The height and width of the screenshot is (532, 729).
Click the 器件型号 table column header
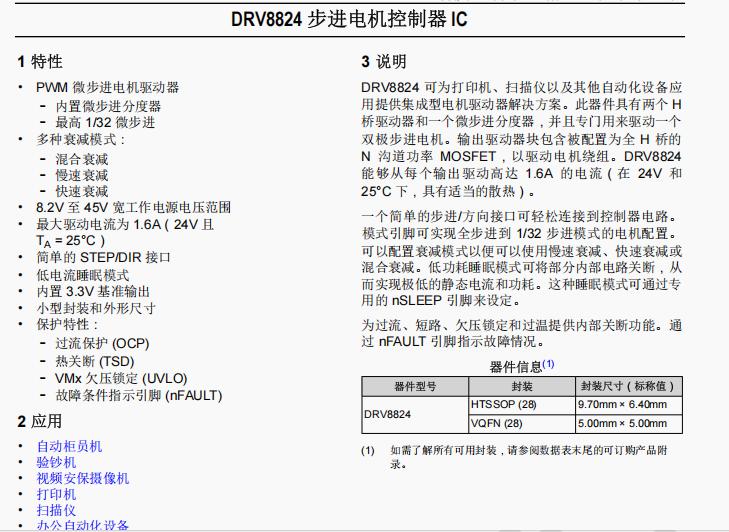[415, 386]
